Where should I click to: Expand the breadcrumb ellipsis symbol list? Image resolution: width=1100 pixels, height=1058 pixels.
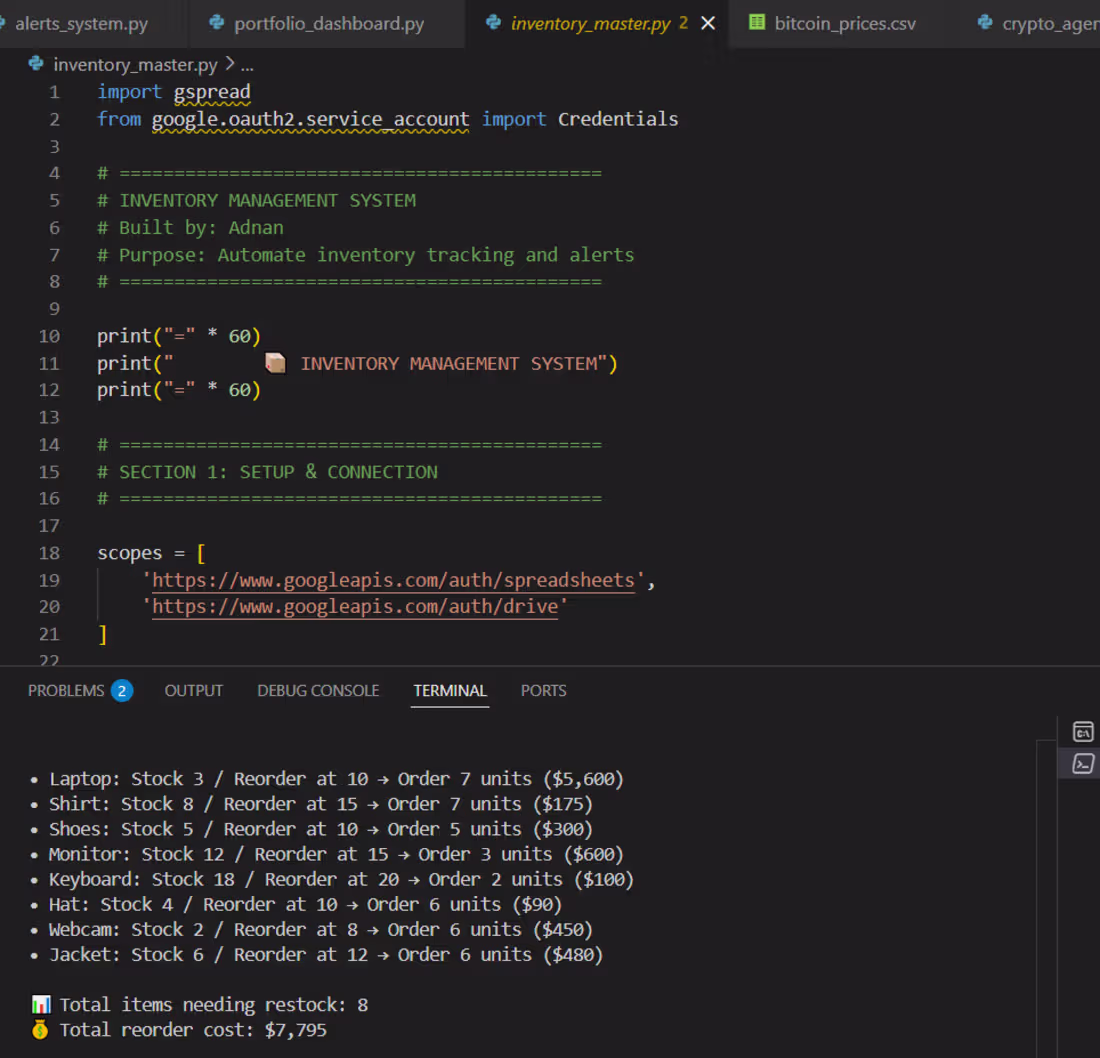pyautogui.click(x=247, y=65)
